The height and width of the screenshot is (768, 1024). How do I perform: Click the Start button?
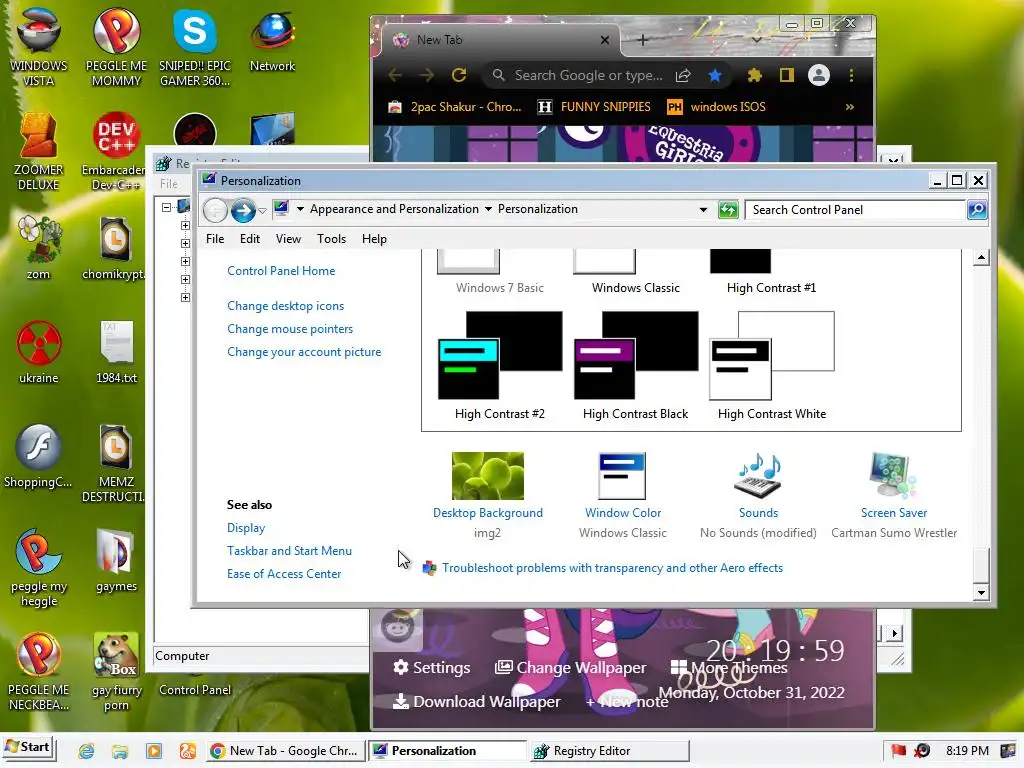click(28, 747)
